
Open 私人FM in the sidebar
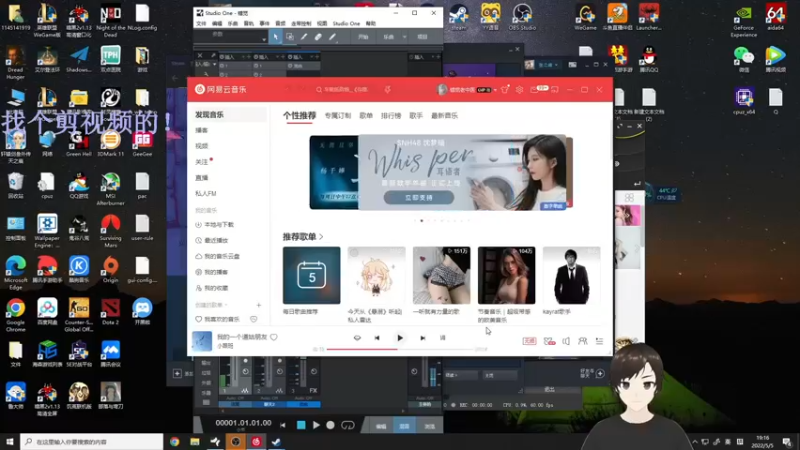[x=206, y=193]
